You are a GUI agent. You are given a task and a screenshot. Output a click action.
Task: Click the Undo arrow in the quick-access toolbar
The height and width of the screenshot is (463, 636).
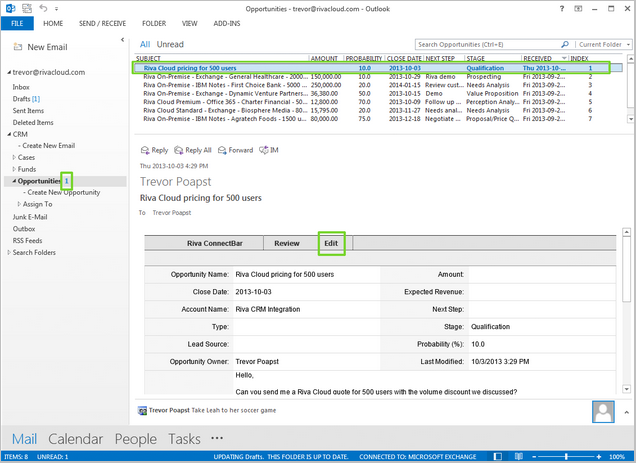pos(43,8)
